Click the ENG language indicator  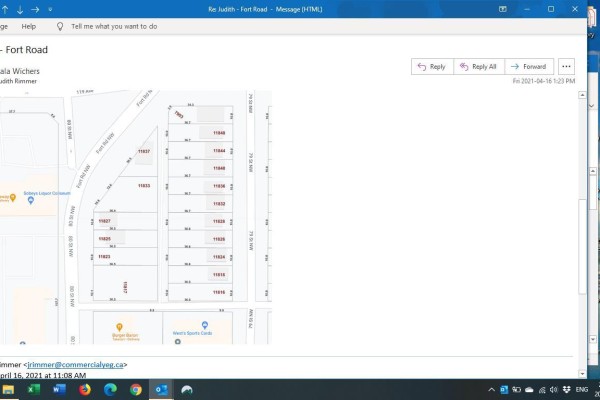tap(582, 390)
